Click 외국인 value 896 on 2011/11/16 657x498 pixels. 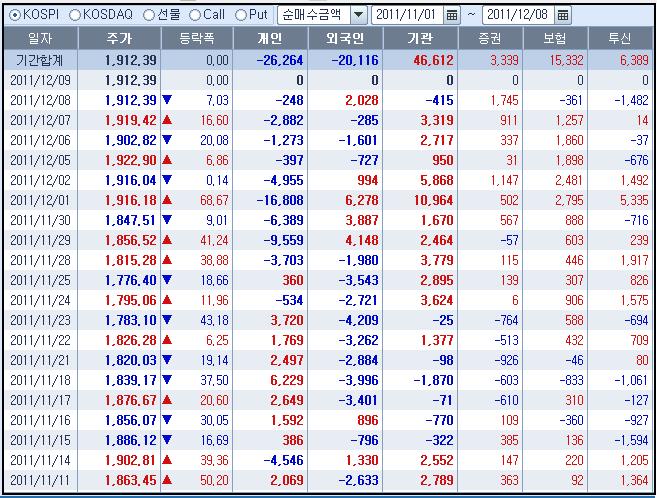[x=367, y=421]
